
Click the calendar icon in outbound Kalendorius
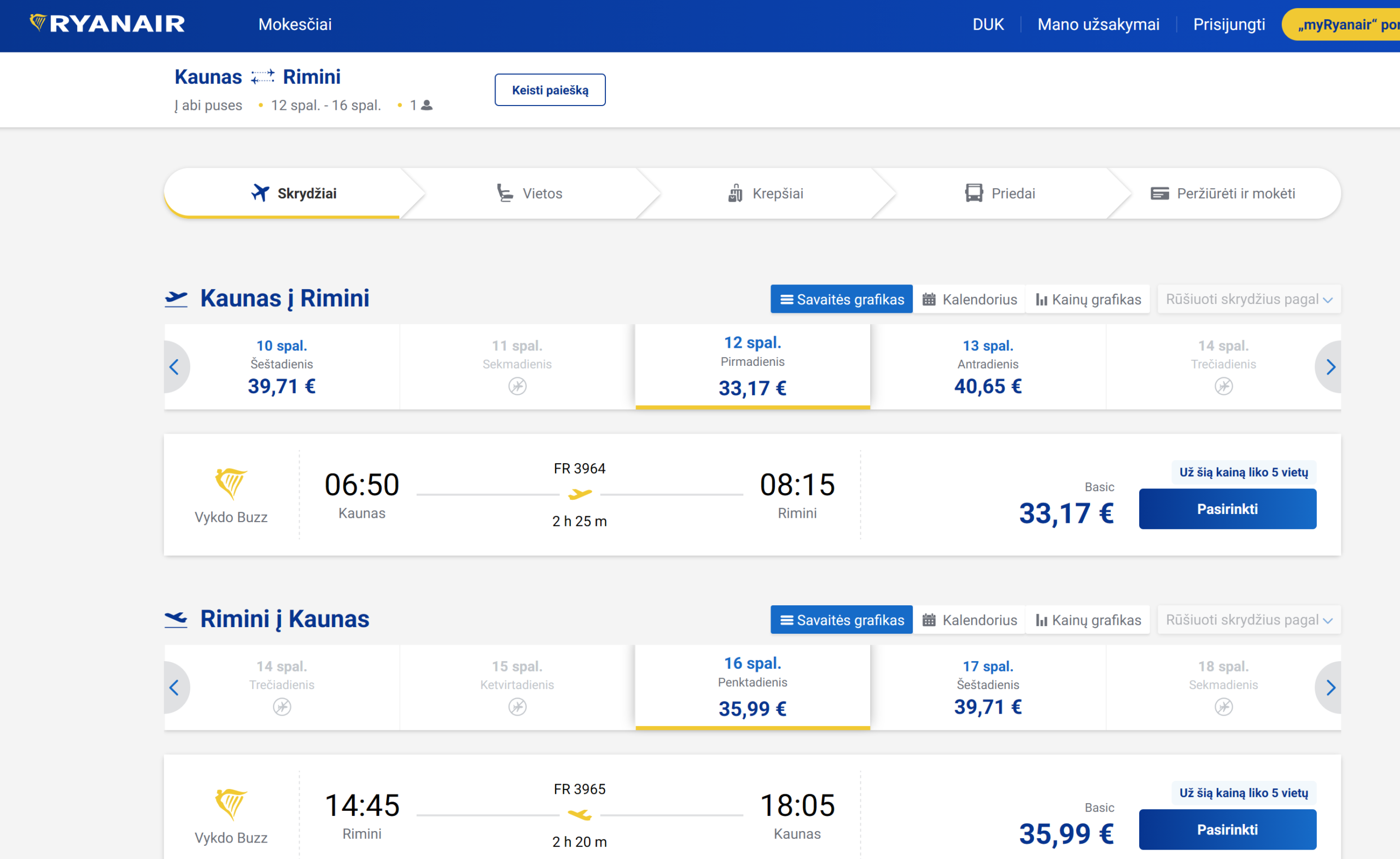pos(929,300)
